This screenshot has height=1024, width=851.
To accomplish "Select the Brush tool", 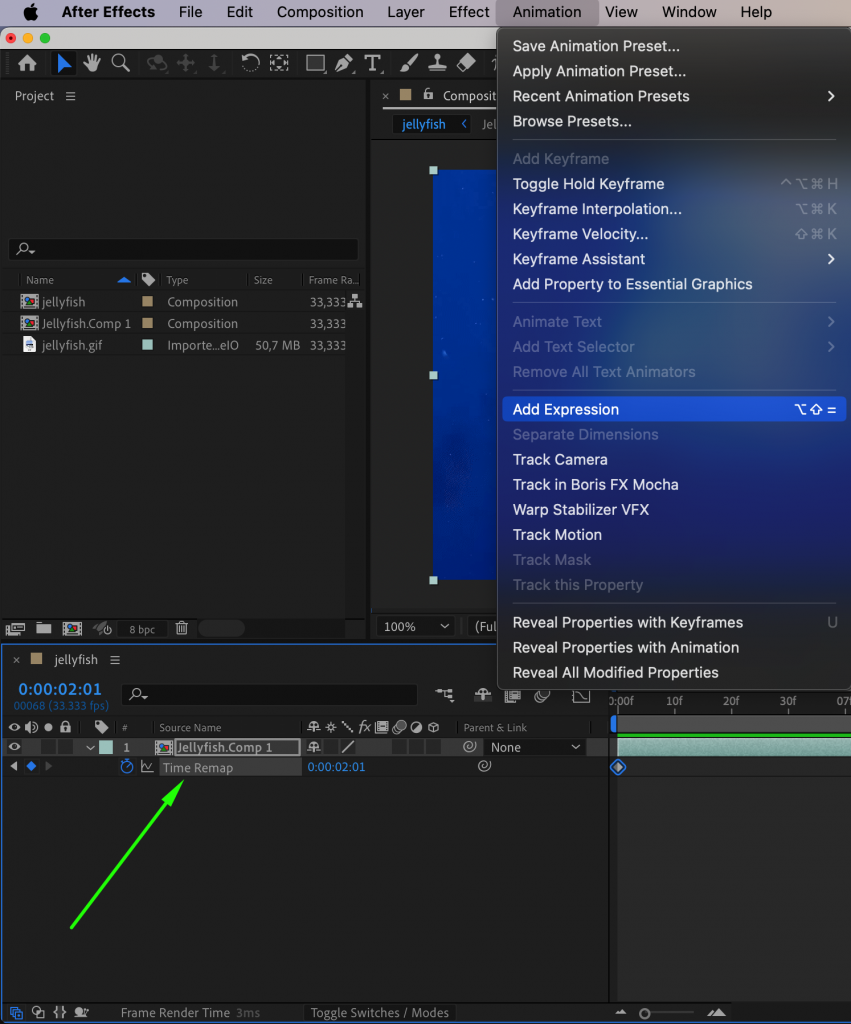I will 409,63.
